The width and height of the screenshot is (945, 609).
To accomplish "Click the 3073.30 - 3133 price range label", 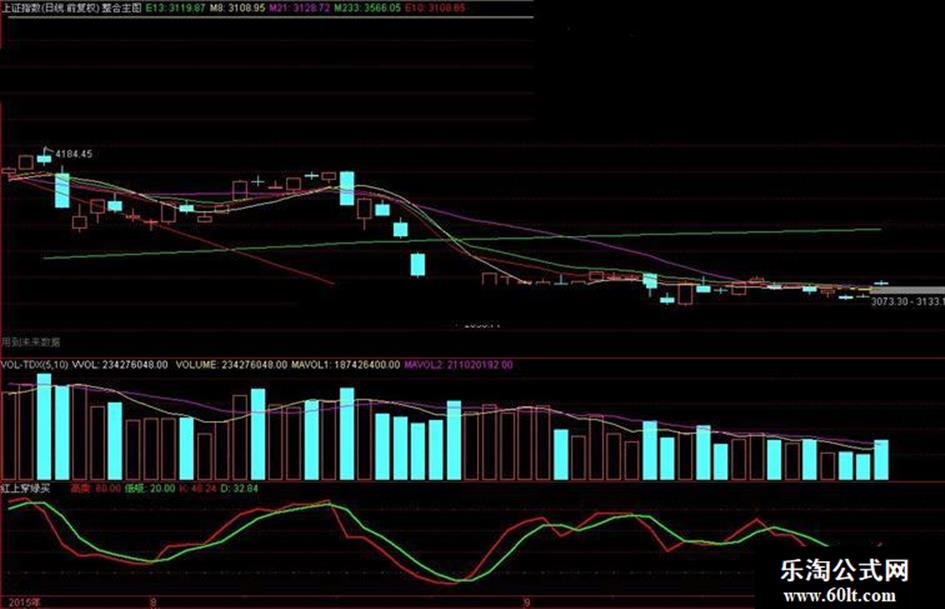I will (x=908, y=301).
